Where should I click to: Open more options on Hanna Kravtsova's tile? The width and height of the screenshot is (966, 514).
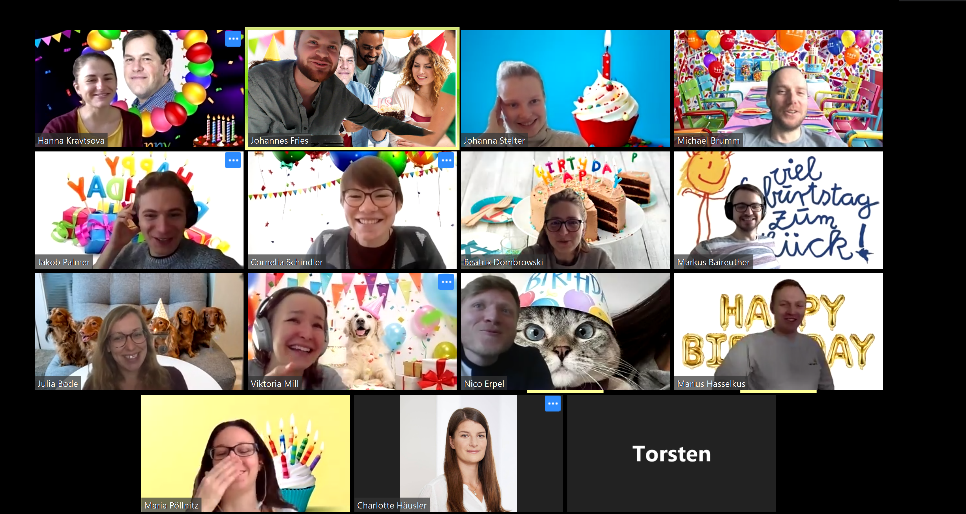click(233, 39)
